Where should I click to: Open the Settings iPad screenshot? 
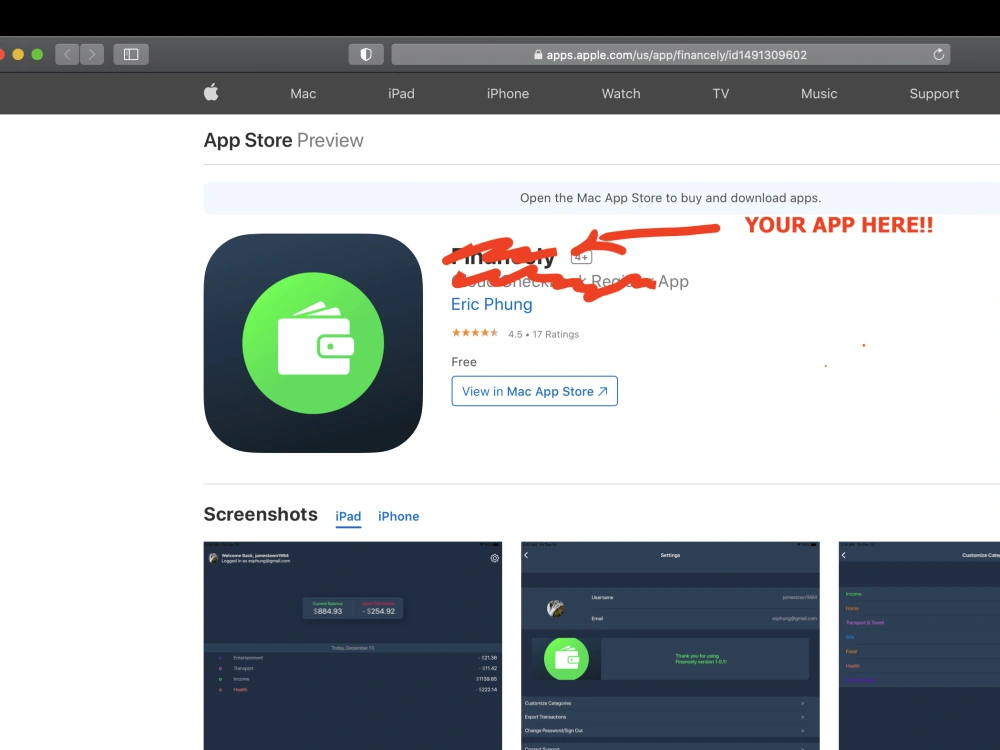point(670,646)
